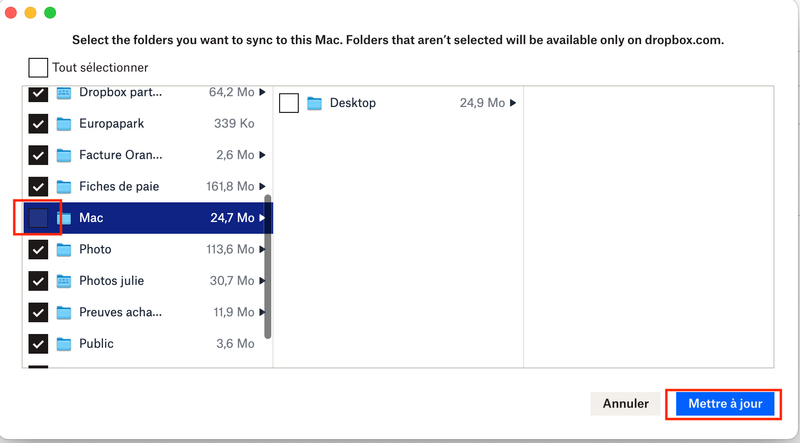The height and width of the screenshot is (443, 800).
Task: Click the Mettre à jour button
Action: pyautogui.click(x=725, y=404)
